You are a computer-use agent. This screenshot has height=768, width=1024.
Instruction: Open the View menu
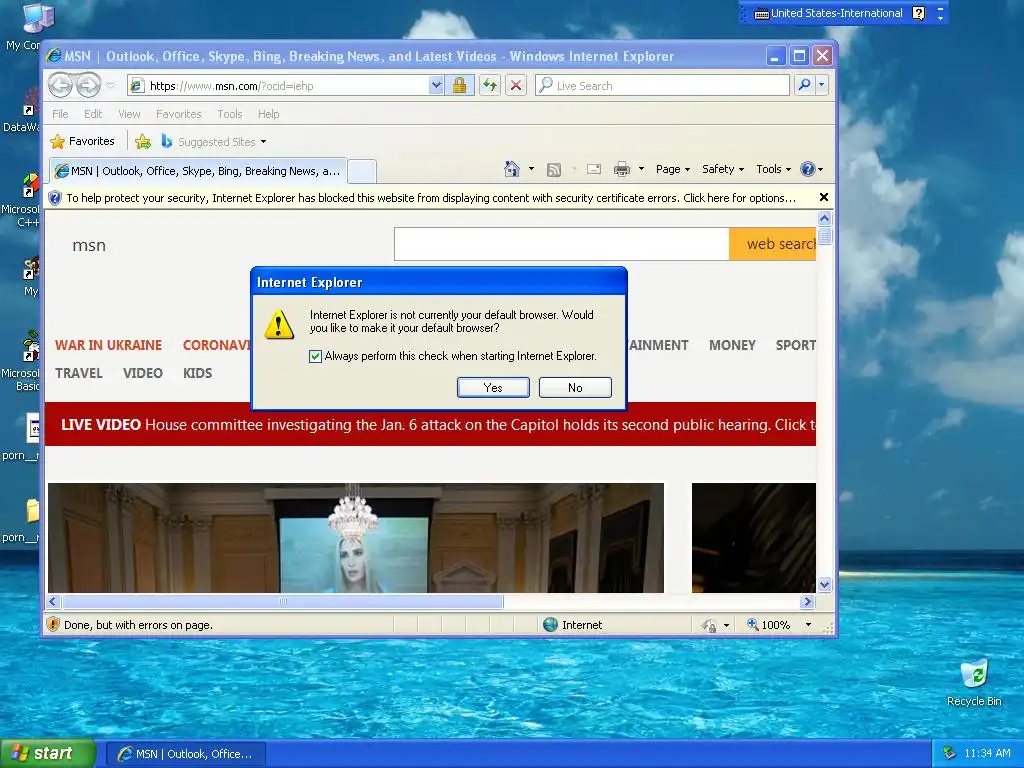[x=129, y=114]
